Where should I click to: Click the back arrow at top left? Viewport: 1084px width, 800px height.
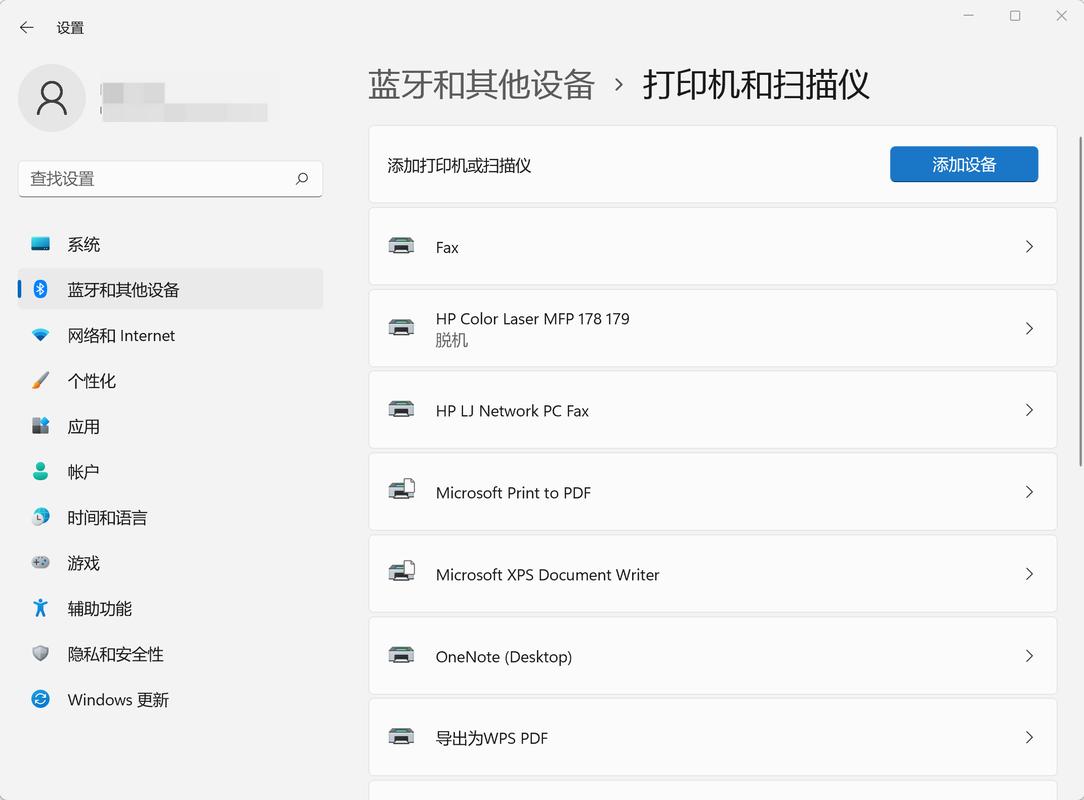(26, 28)
